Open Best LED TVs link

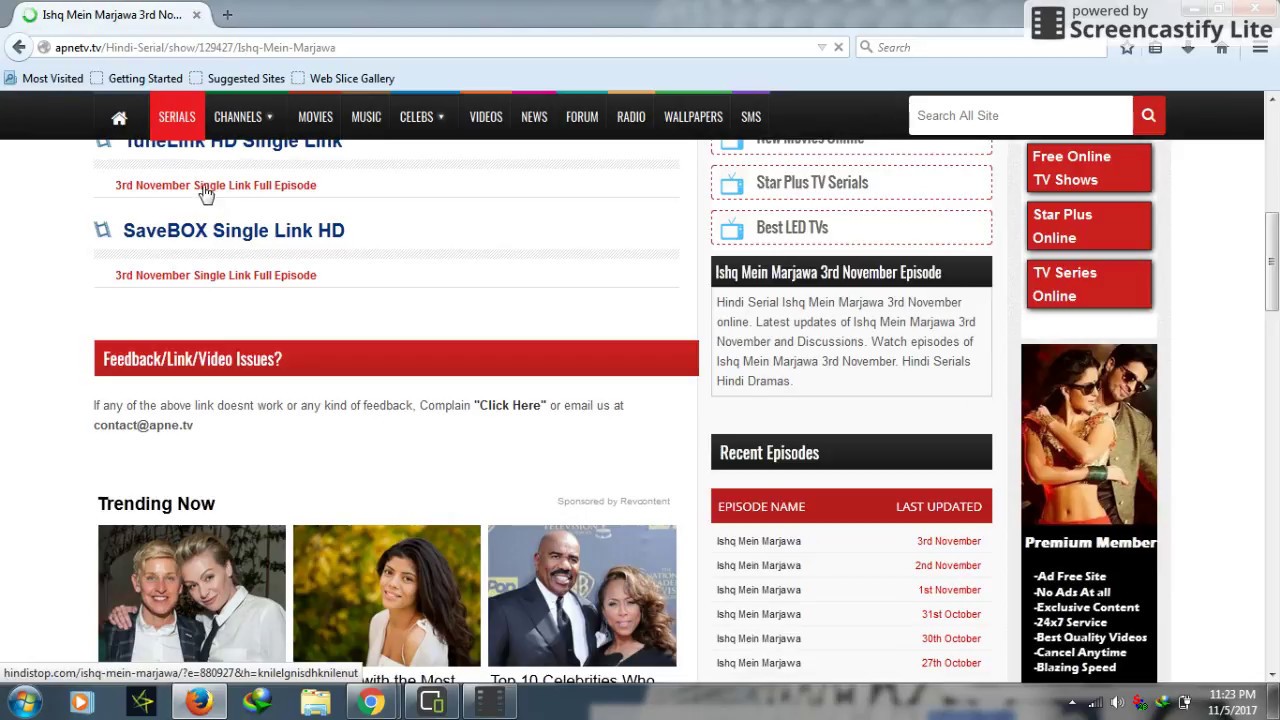click(792, 228)
